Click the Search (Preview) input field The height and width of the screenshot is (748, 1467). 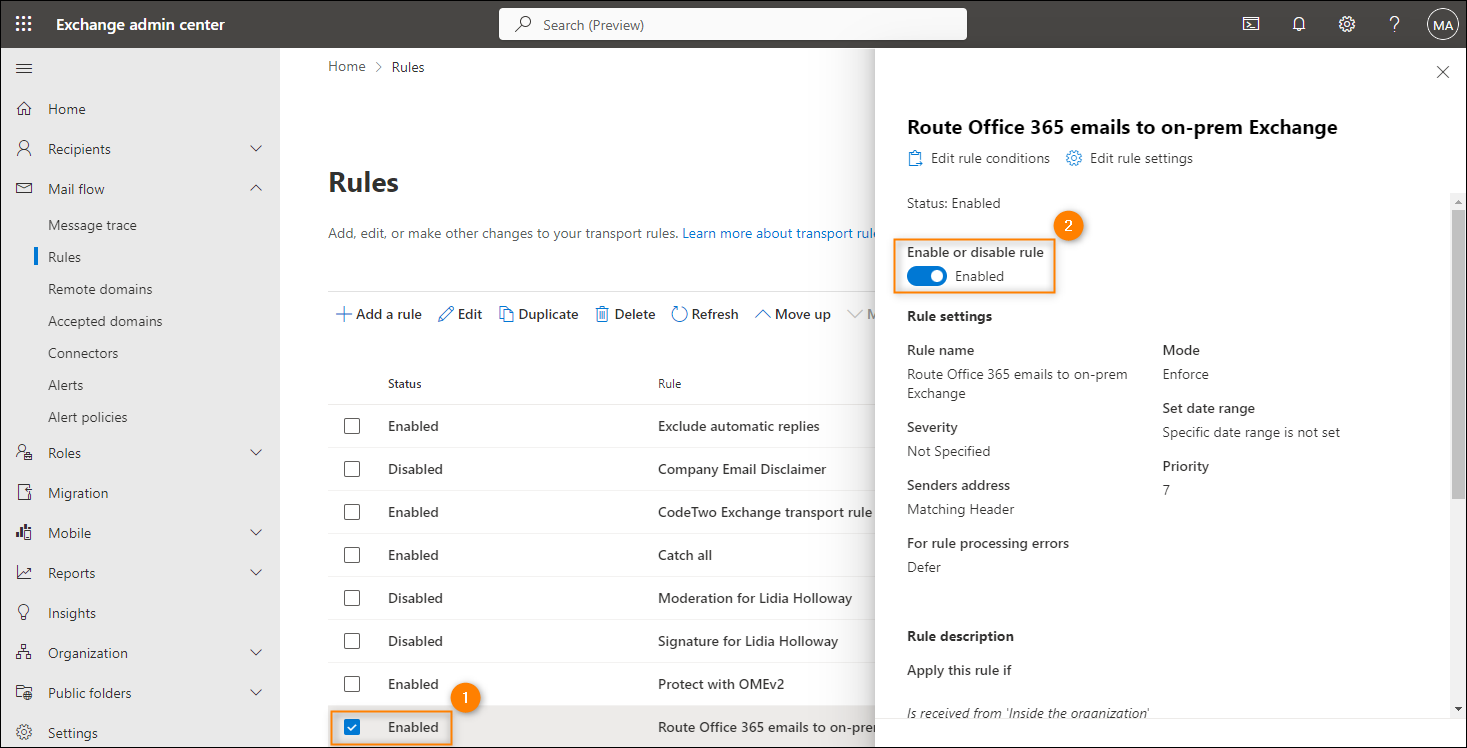pyautogui.click(x=733, y=24)
